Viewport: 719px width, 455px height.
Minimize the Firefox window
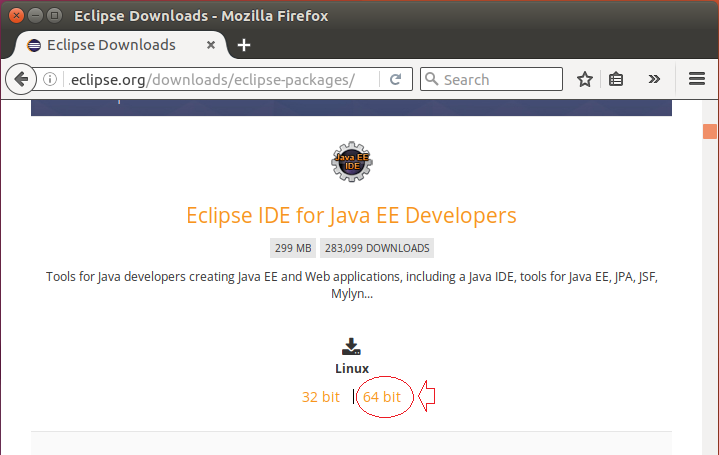tap(35, 16)
